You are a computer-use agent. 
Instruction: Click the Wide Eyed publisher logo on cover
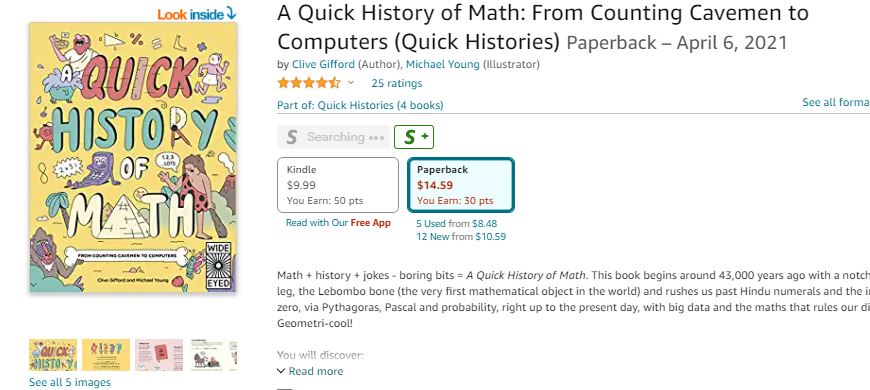tap(218, 266)
